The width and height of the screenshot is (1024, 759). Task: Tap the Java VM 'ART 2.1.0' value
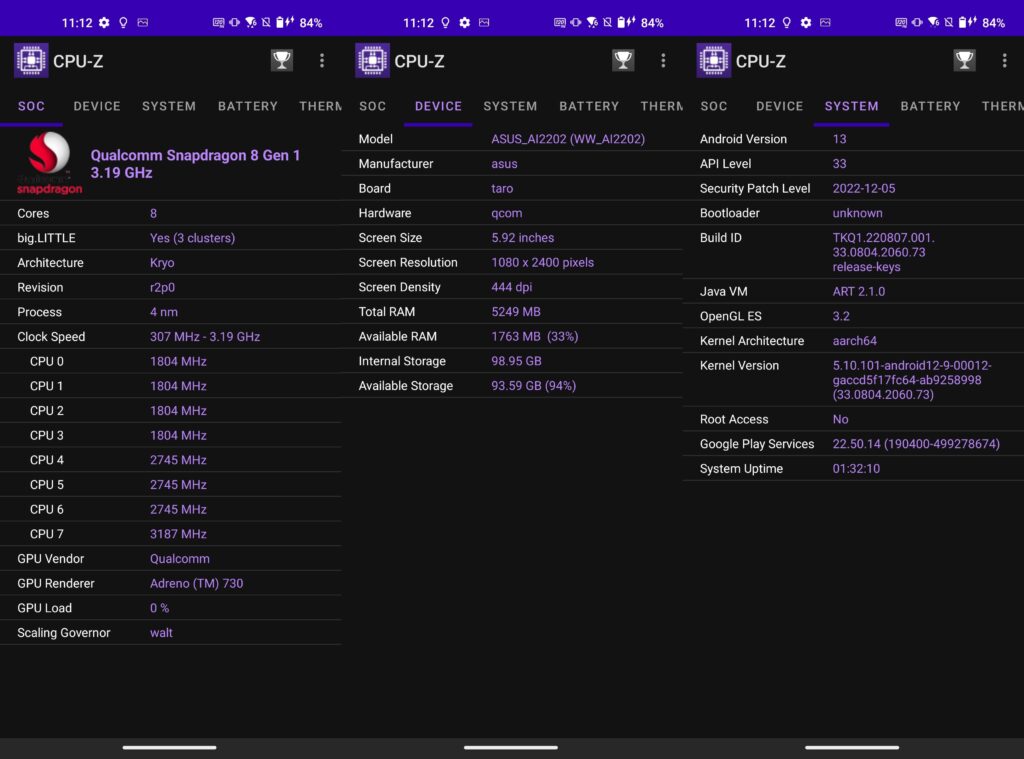859,292
